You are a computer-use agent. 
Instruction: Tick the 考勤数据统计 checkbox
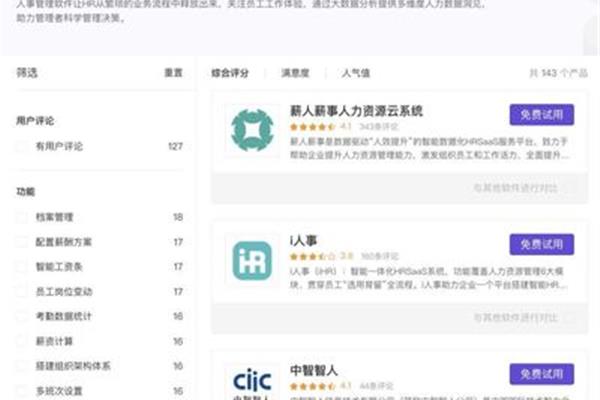[21, 316]
